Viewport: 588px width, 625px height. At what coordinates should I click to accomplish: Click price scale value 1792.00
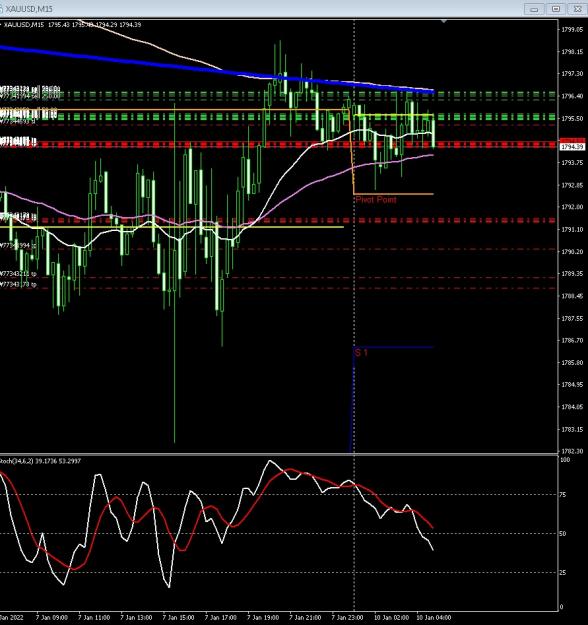coord(572,207)
